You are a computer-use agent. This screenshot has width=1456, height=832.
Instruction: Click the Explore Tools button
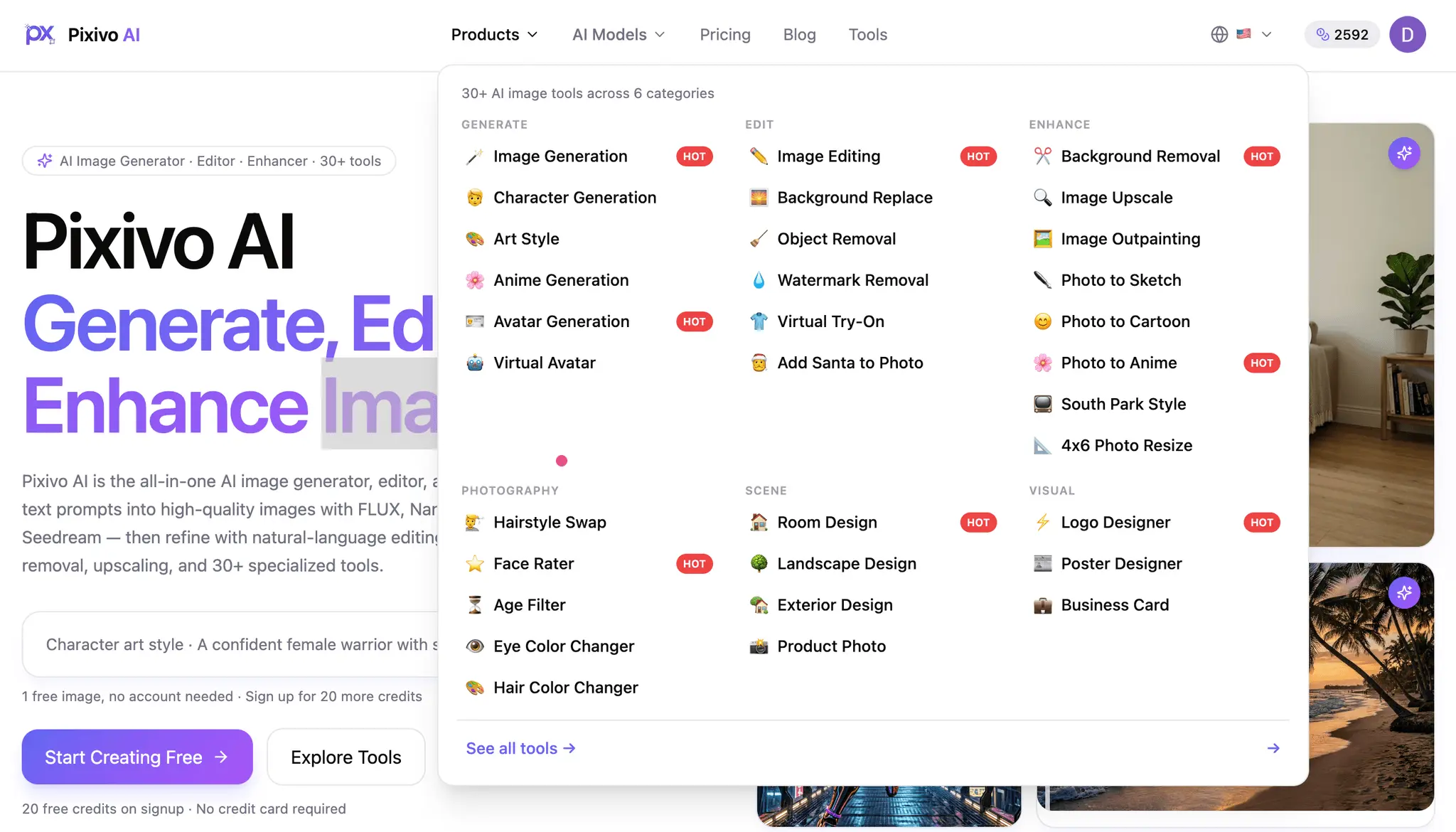click(x=346, y=757)
